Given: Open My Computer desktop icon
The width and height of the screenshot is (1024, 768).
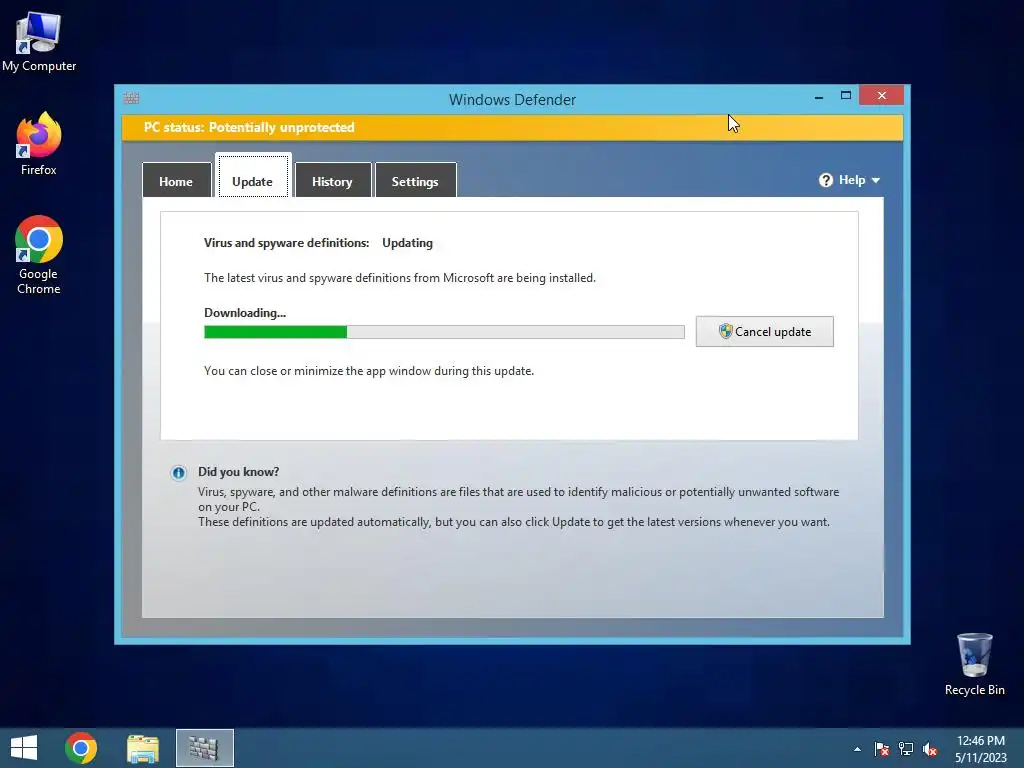Looking at the screenshot, I should (x=39, y=42).
